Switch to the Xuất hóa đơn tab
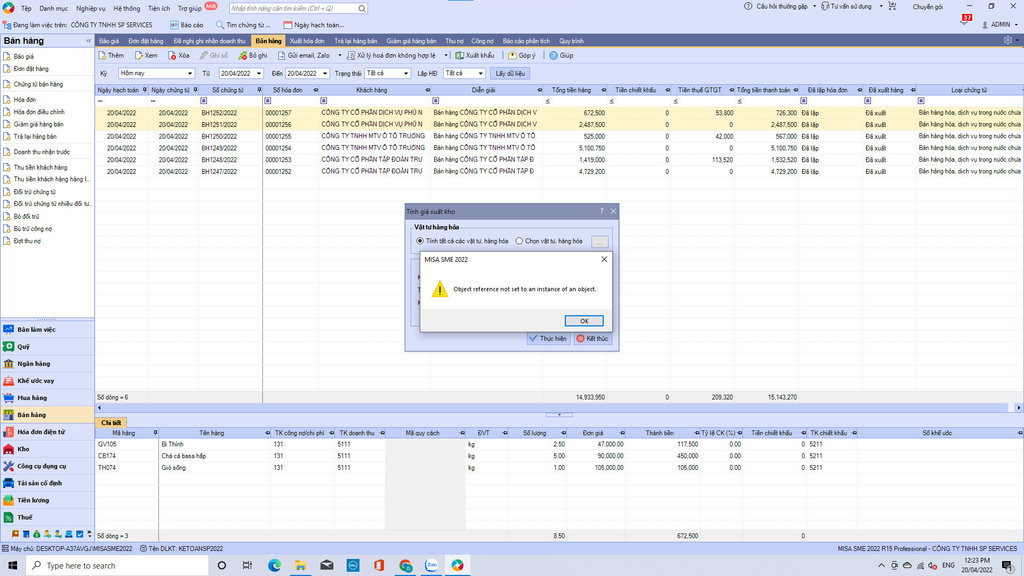This screenshot has height=576, width=1024. pos(307,40)
